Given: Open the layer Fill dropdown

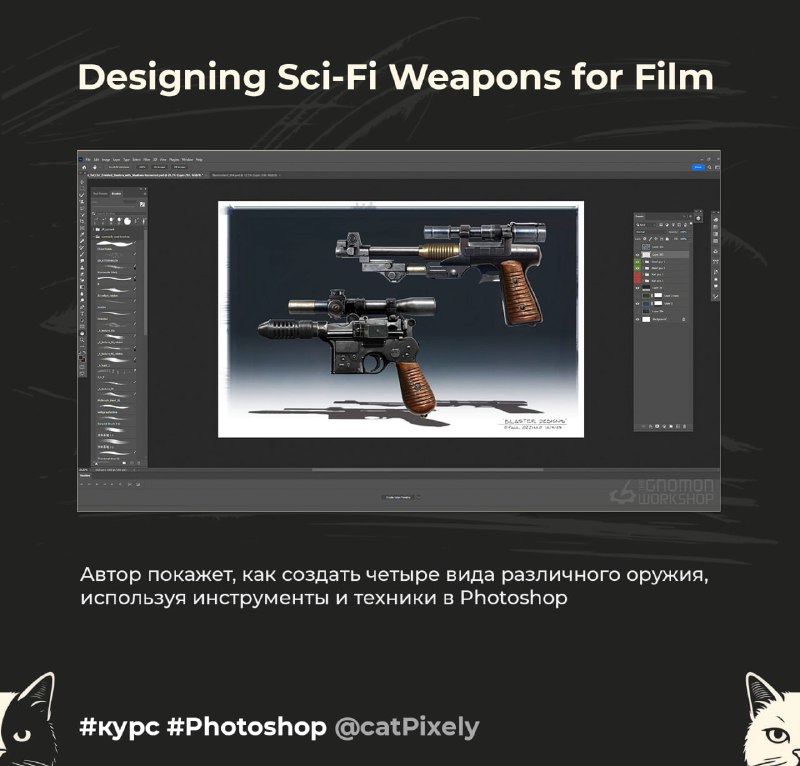Looking at the screenshot, I should point(685,239).
